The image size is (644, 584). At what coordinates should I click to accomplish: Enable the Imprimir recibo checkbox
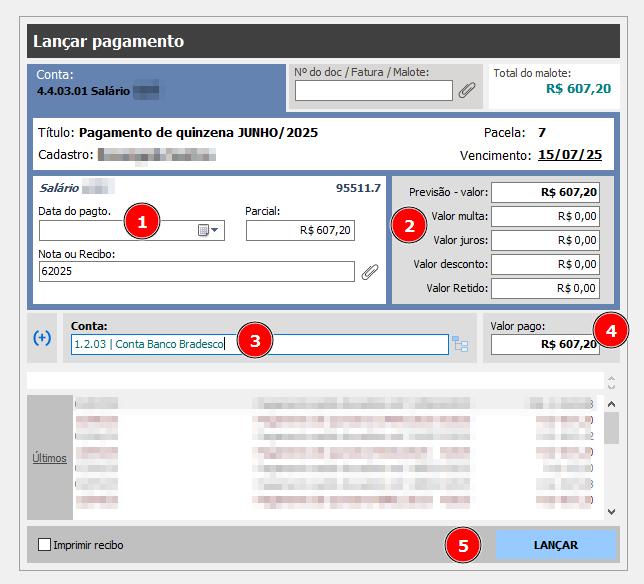click(44, 545)
